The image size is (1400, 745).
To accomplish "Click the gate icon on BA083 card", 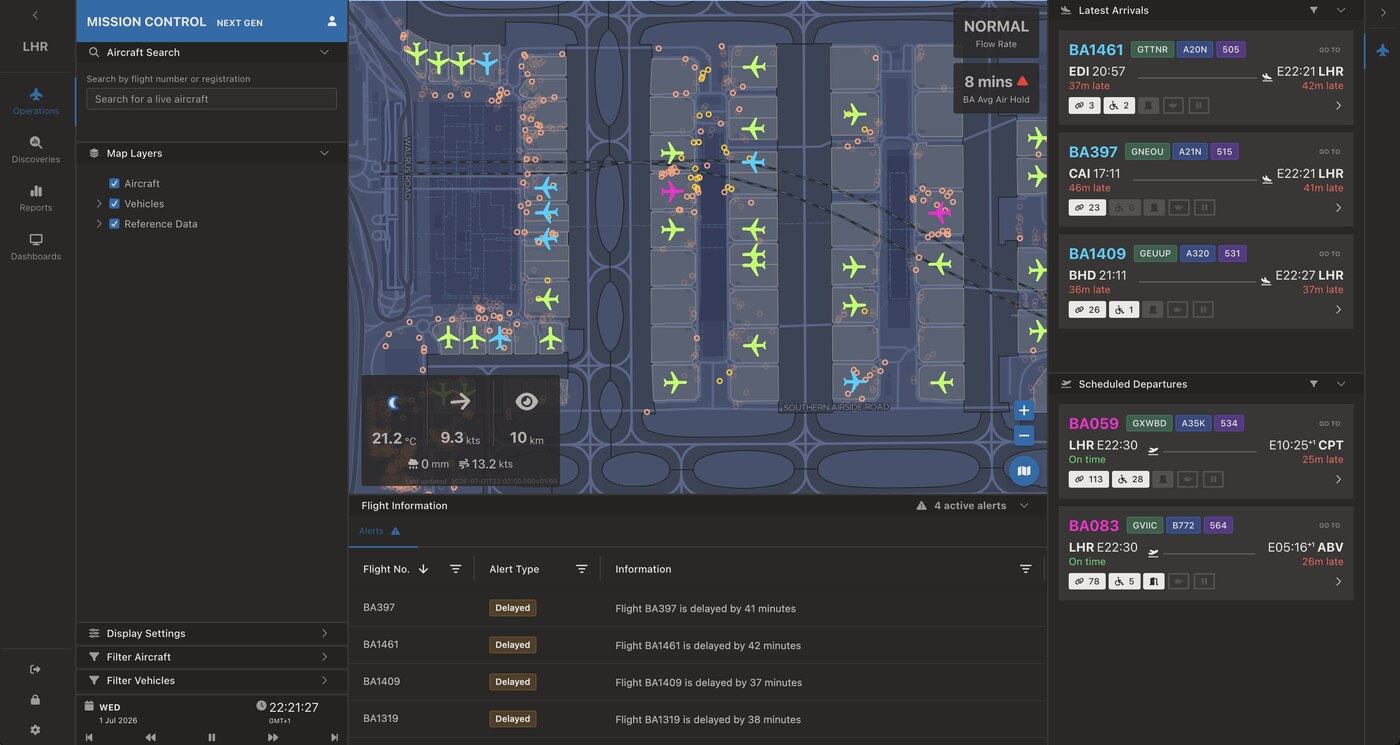I will (x=1154, y=581).
